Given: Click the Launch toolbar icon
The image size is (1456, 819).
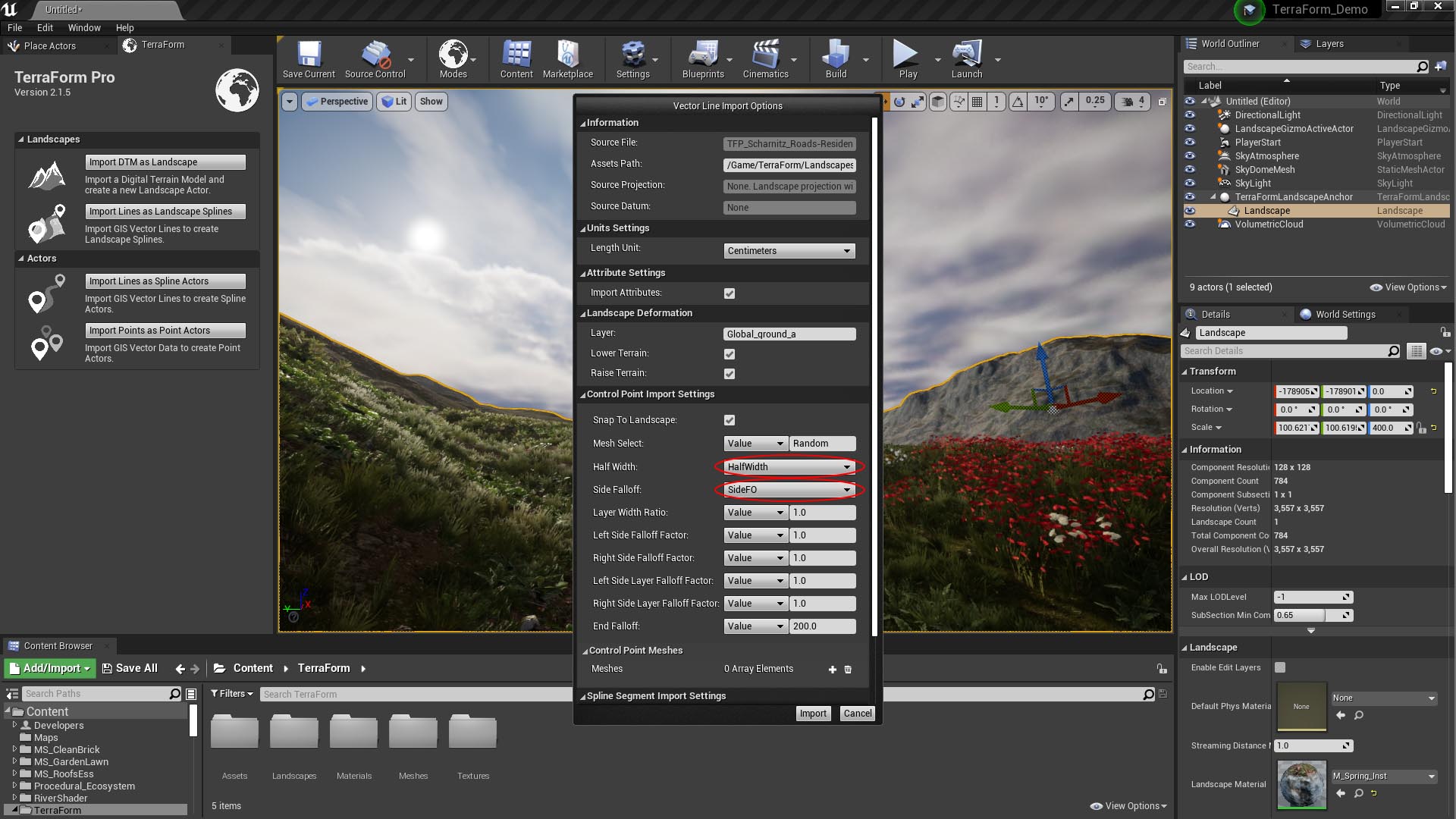Looking at the screenshot, I should (967, 59).
